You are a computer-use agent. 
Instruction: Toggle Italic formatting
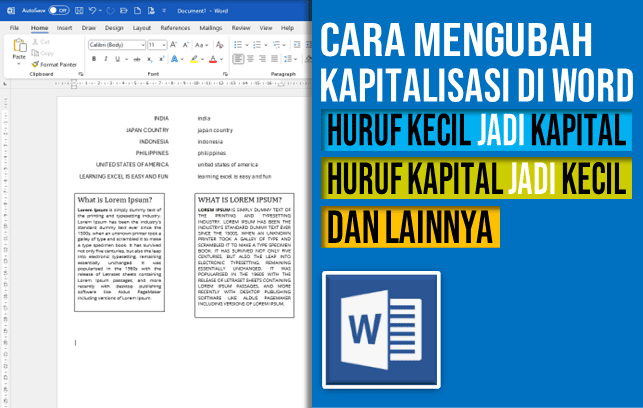point(106,59)
